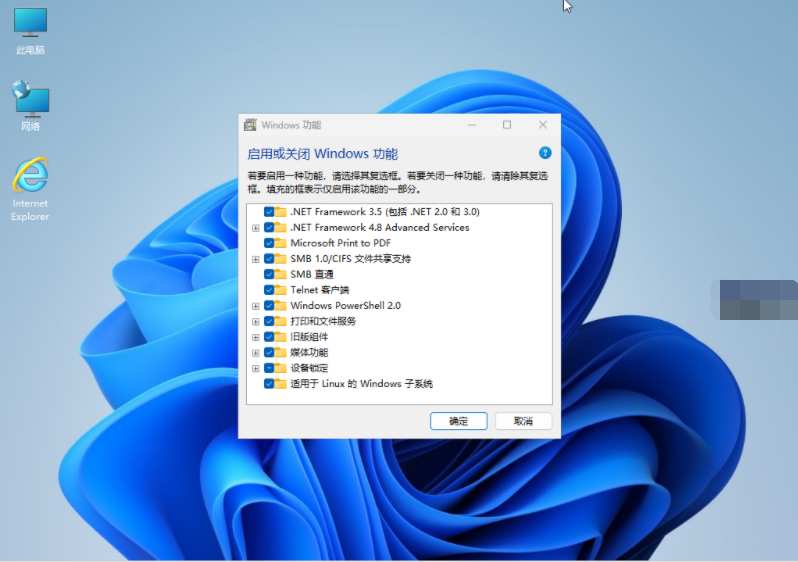The image size is (798, 562).
Task: Click folder icon beside 适用于 Linux 的 Windows 子系统
Action: pyautogui.click(x=280, y=384)
